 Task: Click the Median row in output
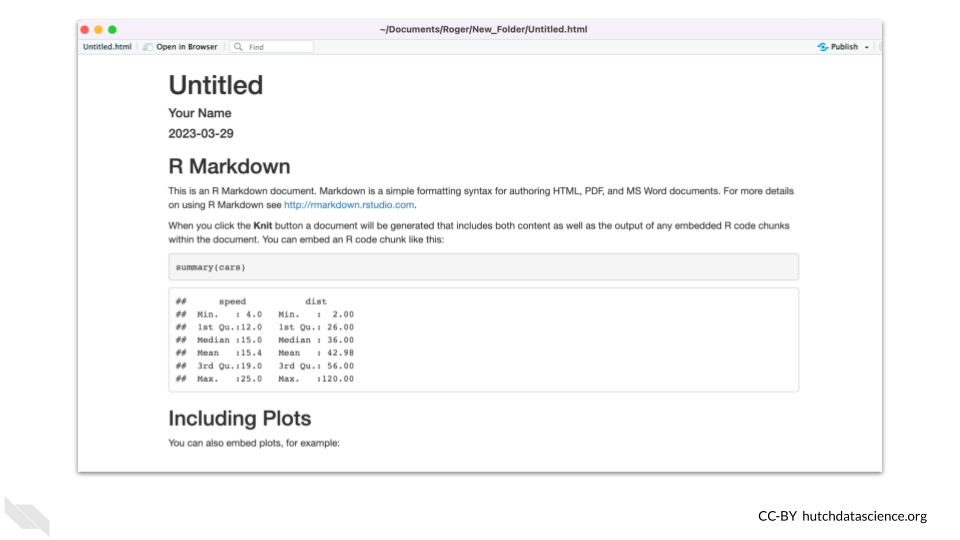click(x=264, y=340)
